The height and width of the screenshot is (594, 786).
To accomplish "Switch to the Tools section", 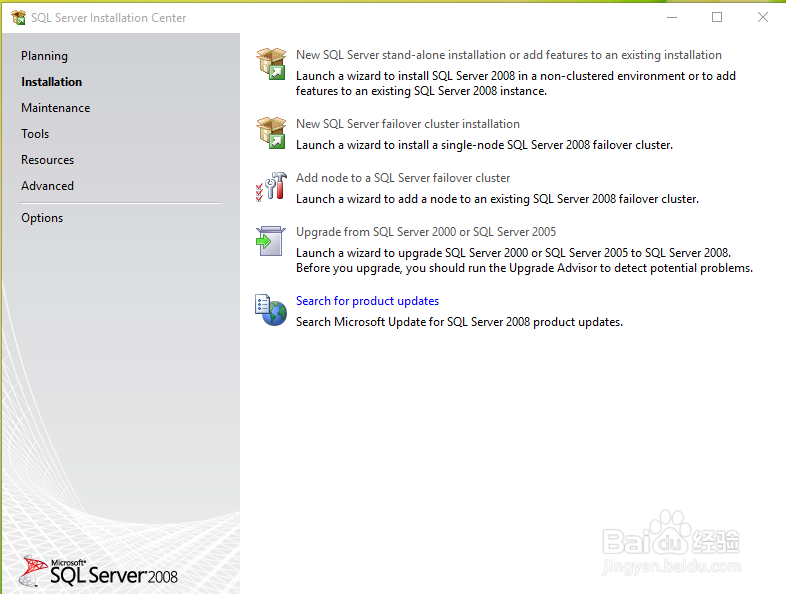I will [x=35, y=134].
